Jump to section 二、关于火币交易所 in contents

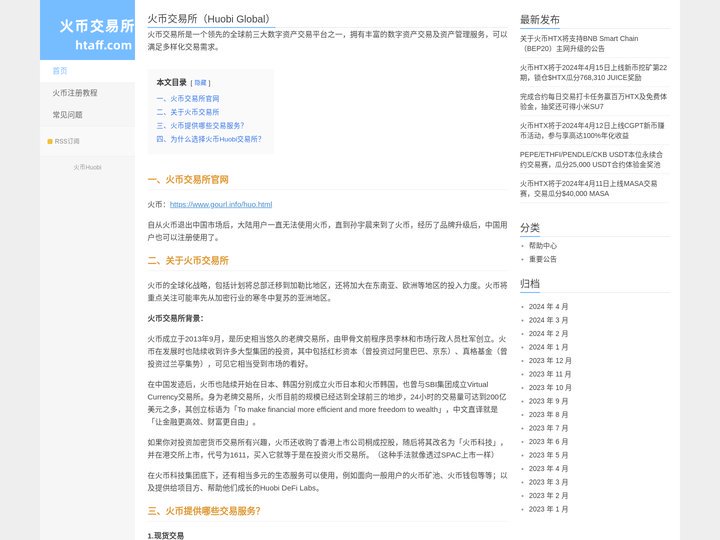pyautogui.click(x=188, y=112)
